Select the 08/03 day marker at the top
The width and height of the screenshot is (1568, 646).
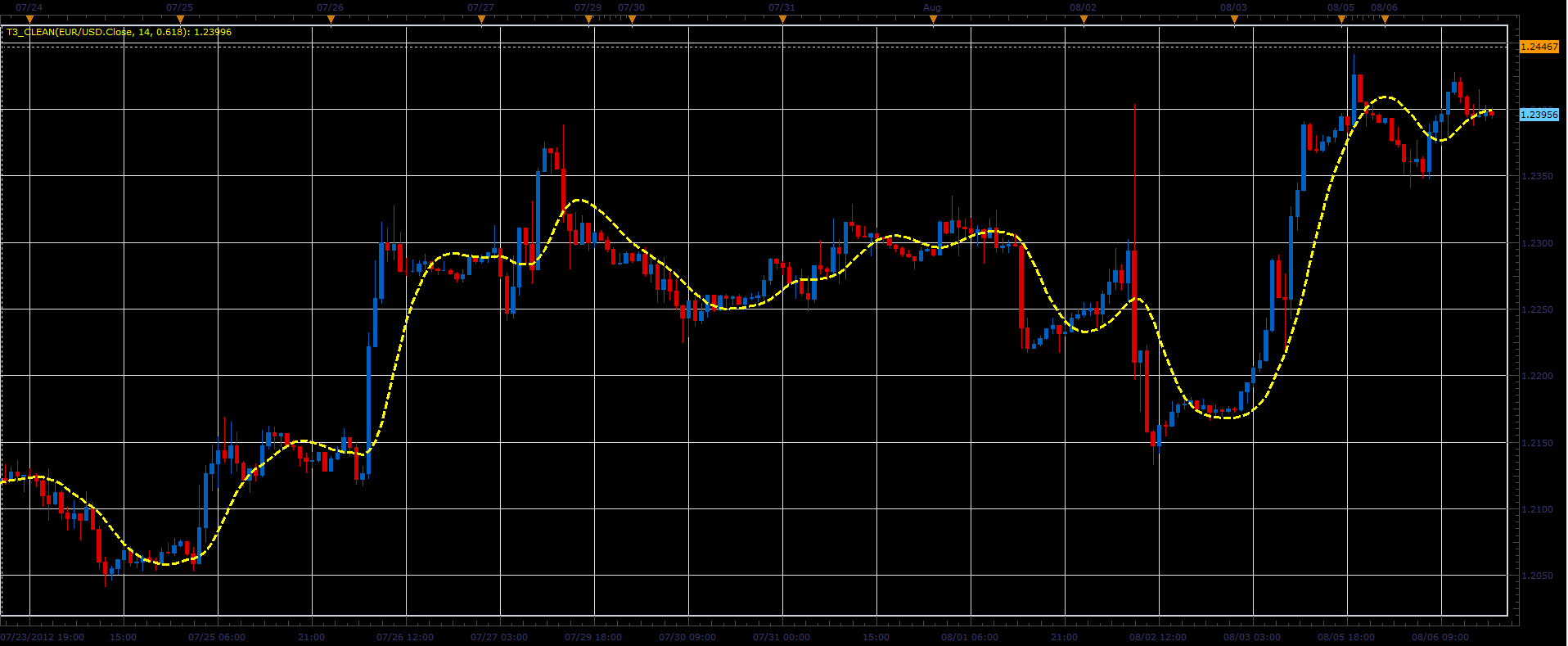[1233, 7]
